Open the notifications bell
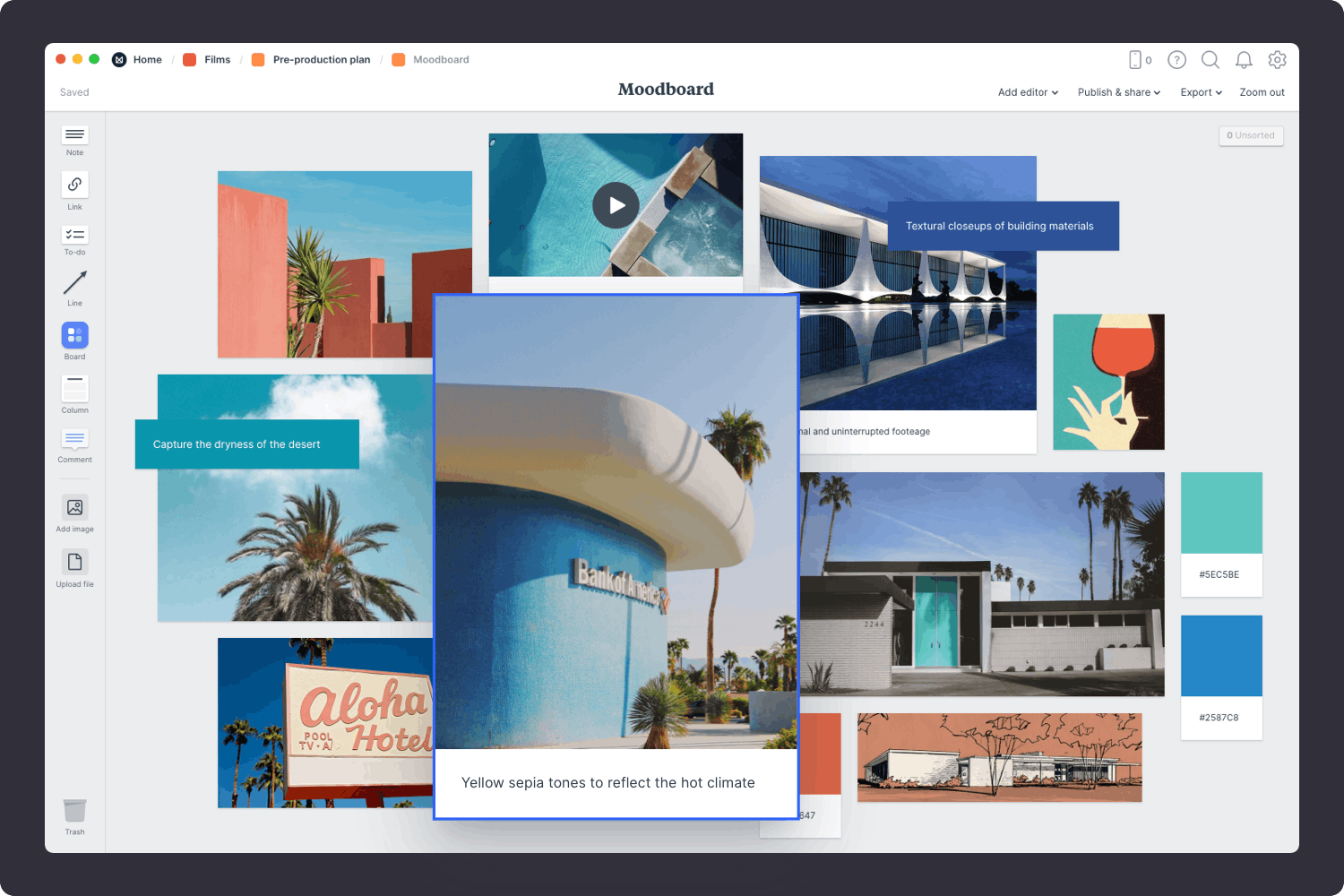The width and height of the screenshot is (1344, 896). point(1244,60)
